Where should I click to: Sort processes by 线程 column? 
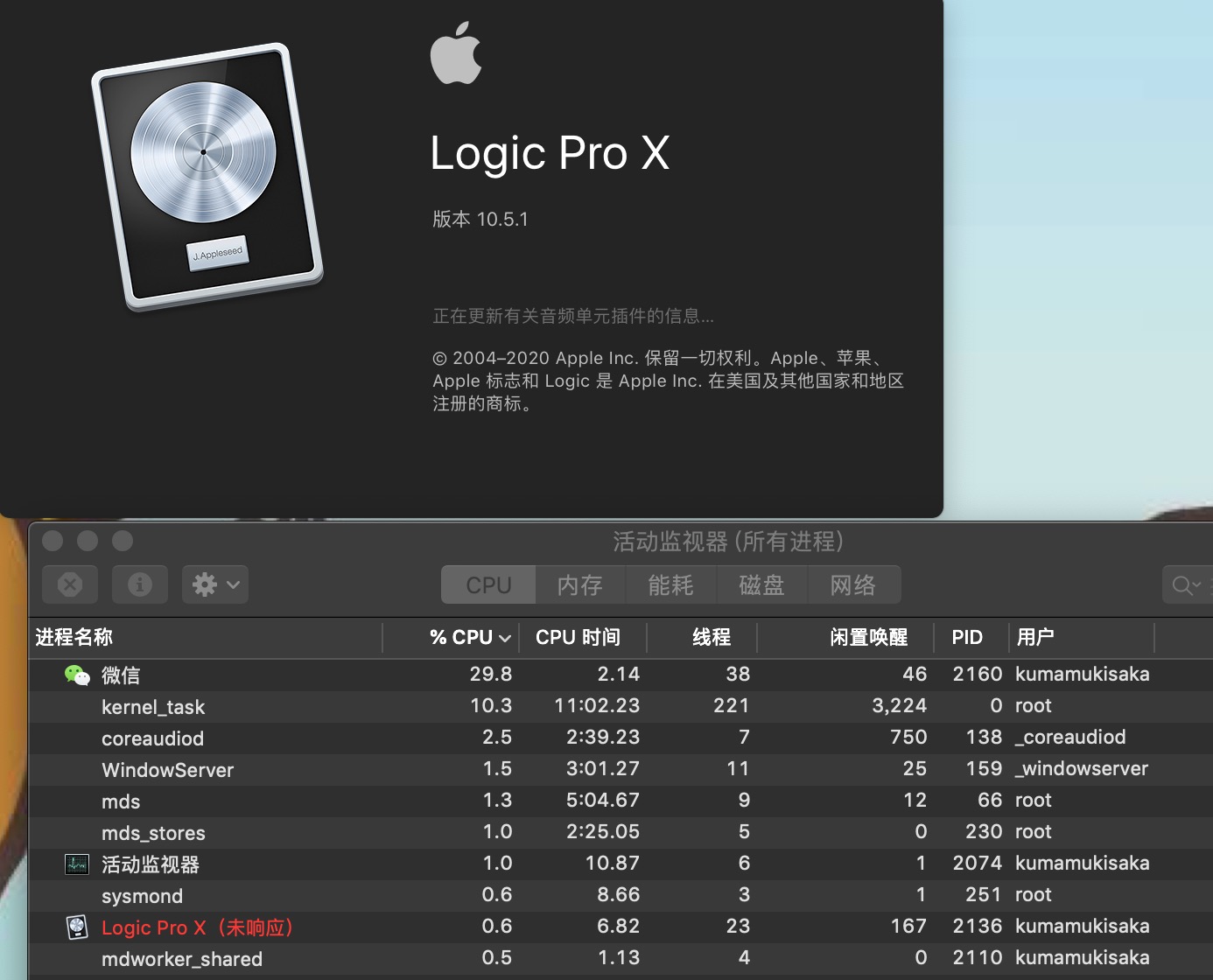(711, 638)
